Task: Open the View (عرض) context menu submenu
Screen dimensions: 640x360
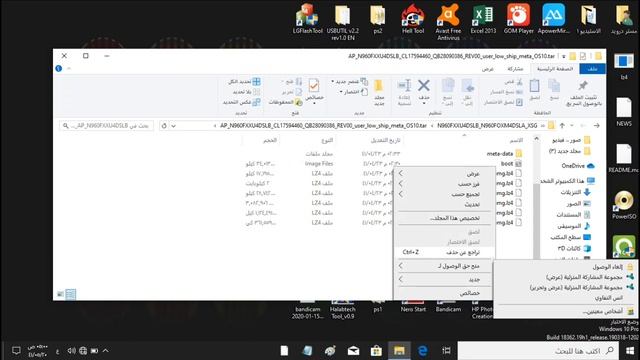Action: coord(444,173)
